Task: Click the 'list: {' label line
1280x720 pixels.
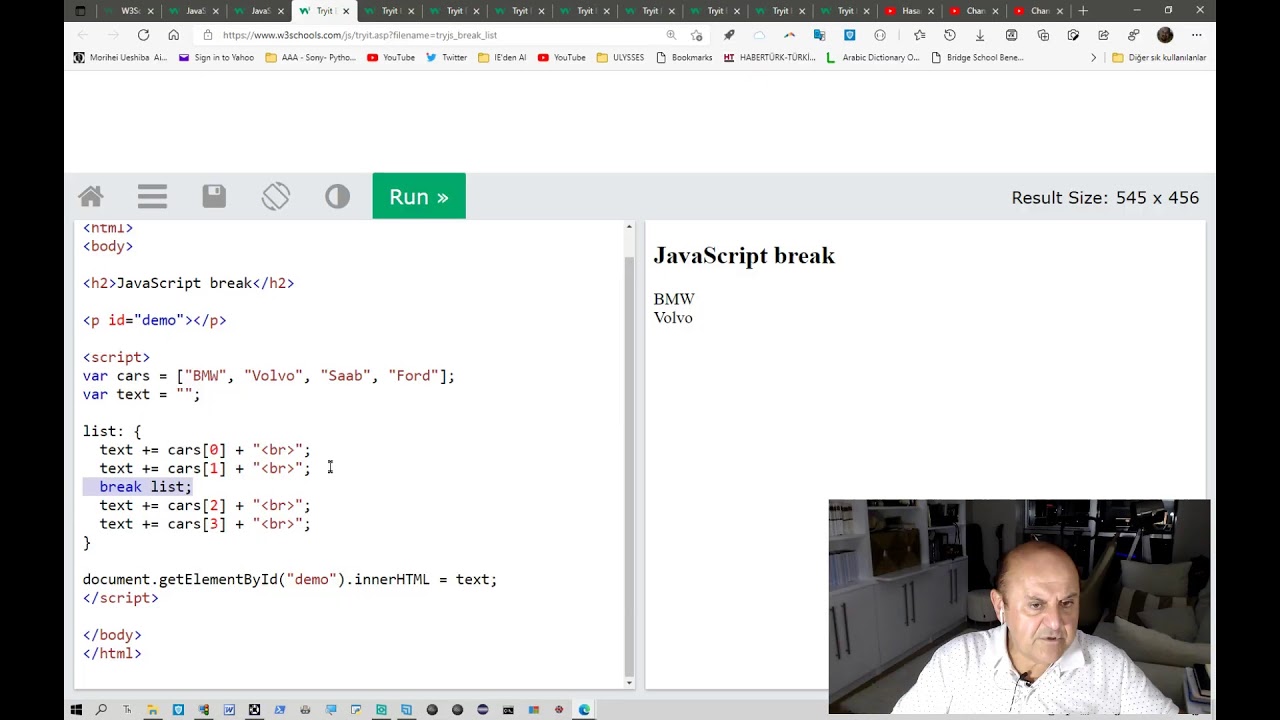Action: (112, 432)
